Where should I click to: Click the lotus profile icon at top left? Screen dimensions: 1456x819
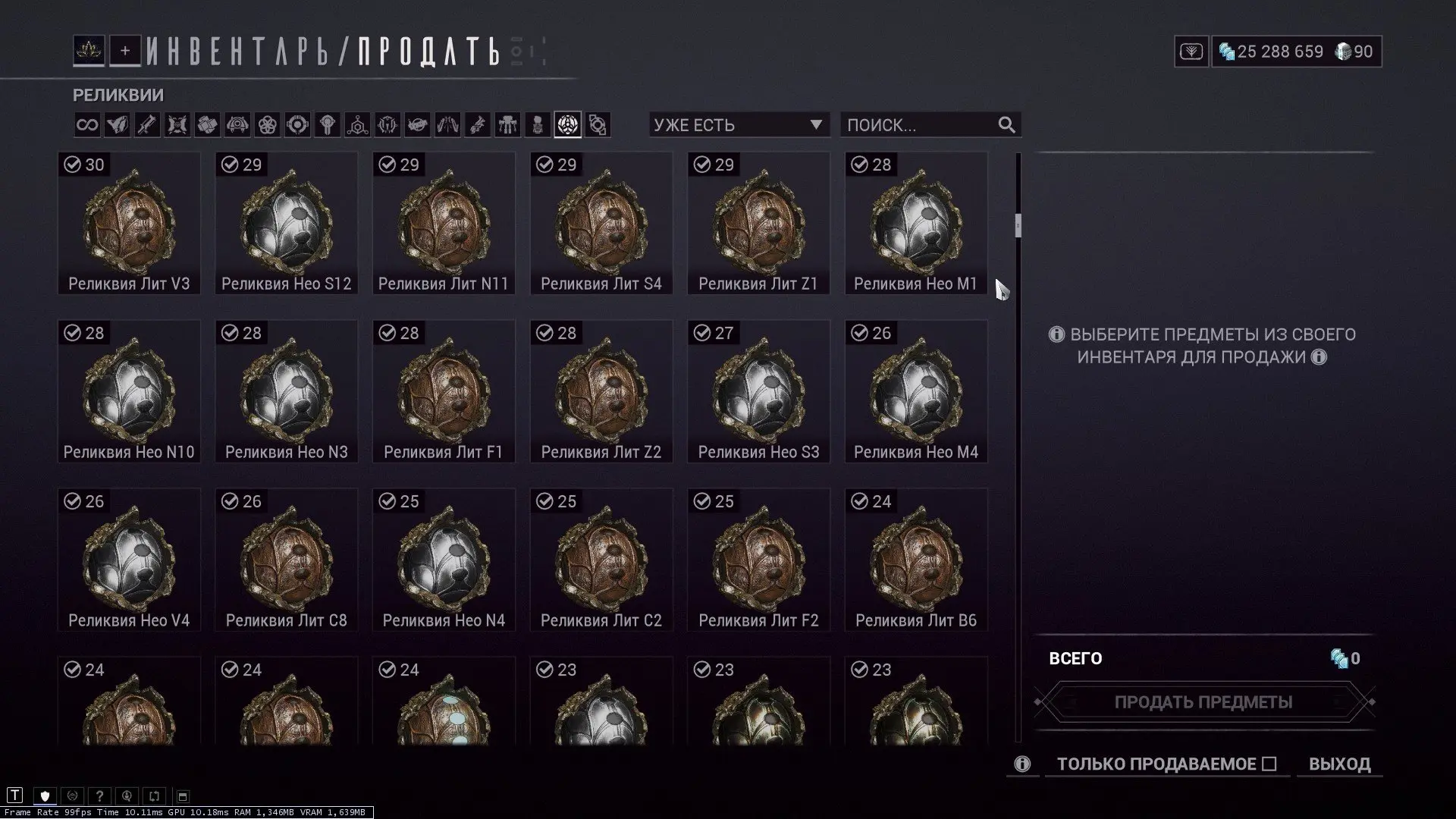tap(89, 51)
